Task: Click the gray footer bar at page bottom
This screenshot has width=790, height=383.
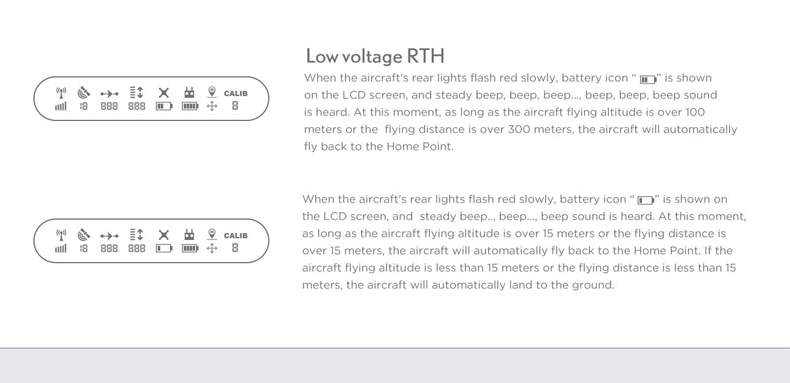Action: pos(395,365)
